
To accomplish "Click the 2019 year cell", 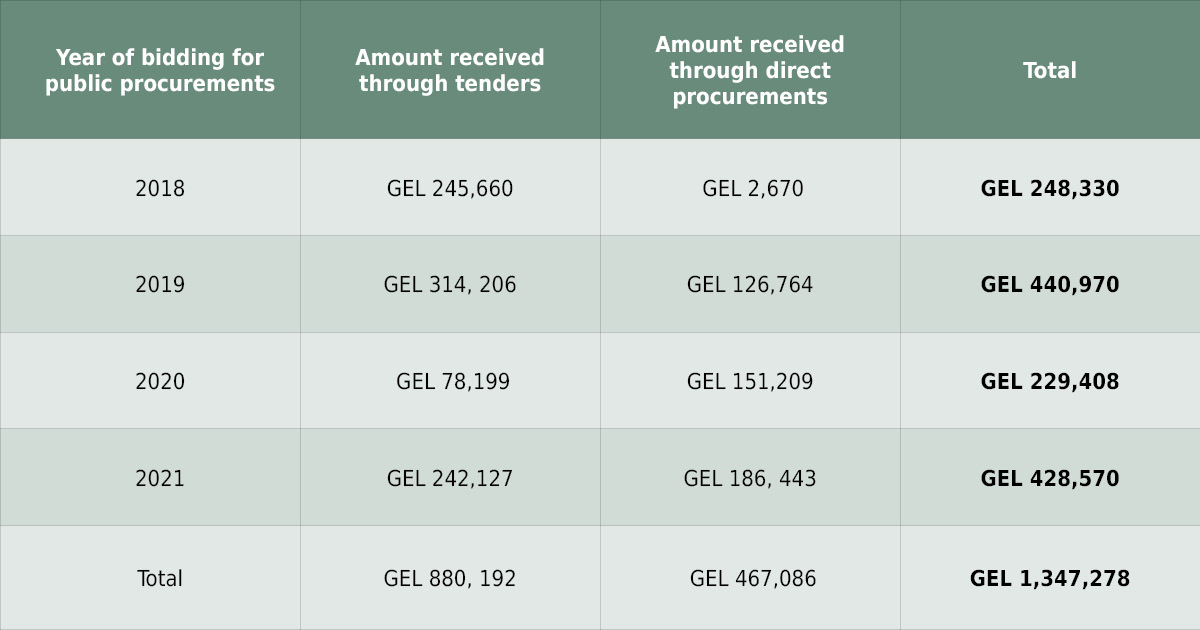I will click(x=160, y=286).
